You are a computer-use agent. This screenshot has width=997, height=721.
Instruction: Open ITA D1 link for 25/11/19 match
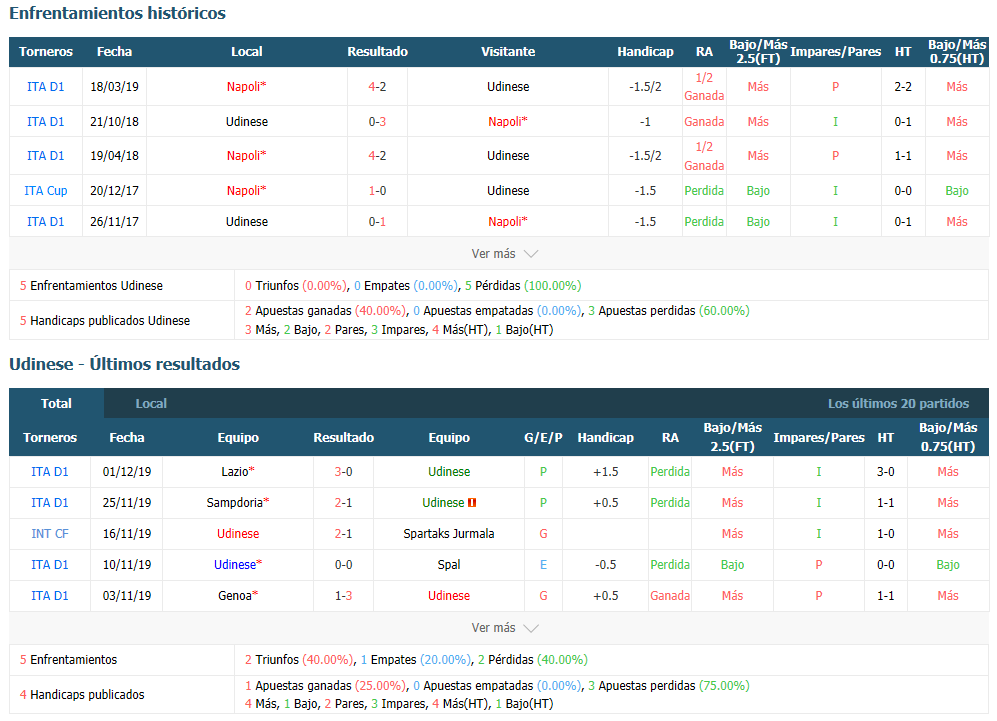50,502
